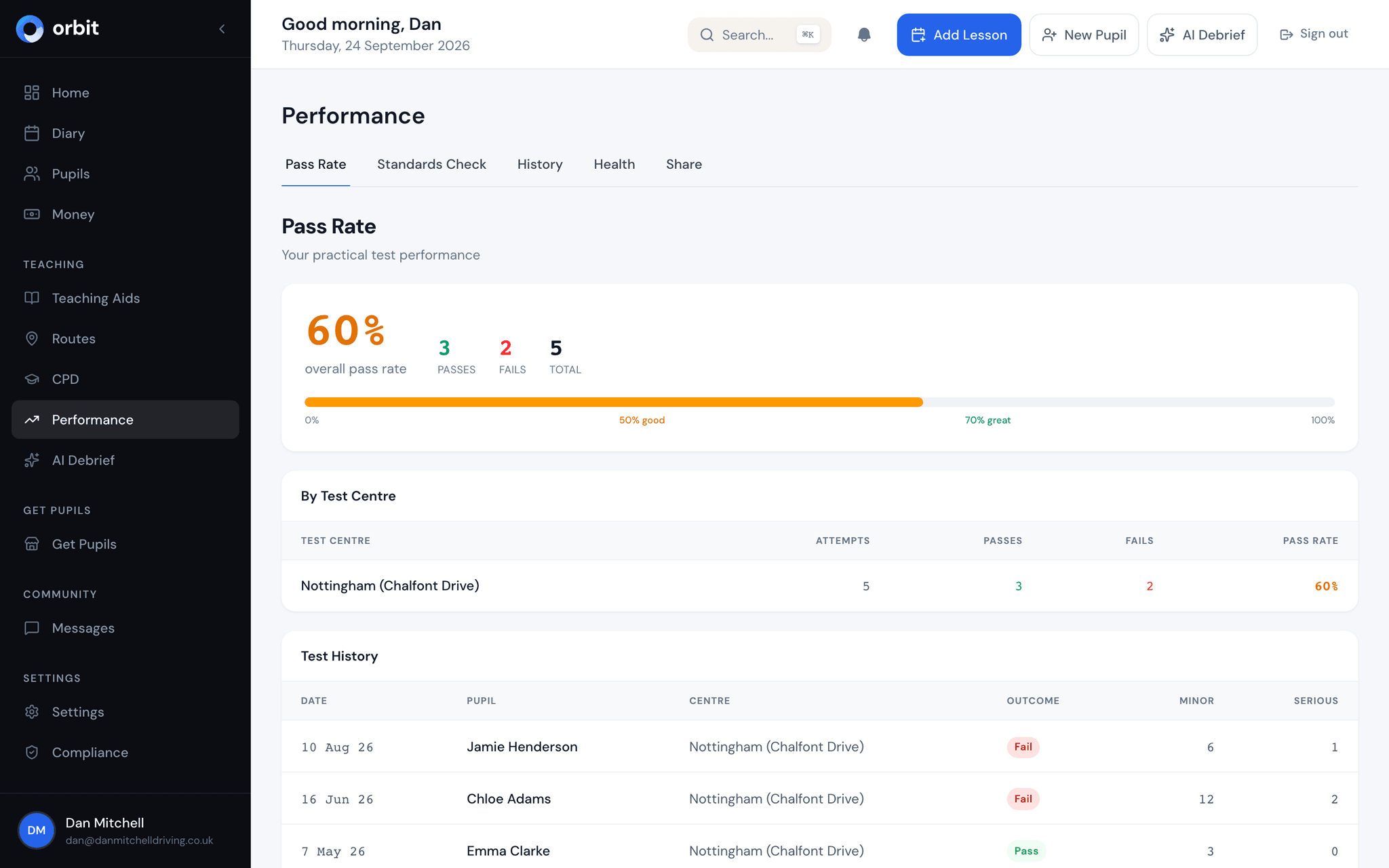Click the Home grid icon in the sidebar

click(32, 93)
